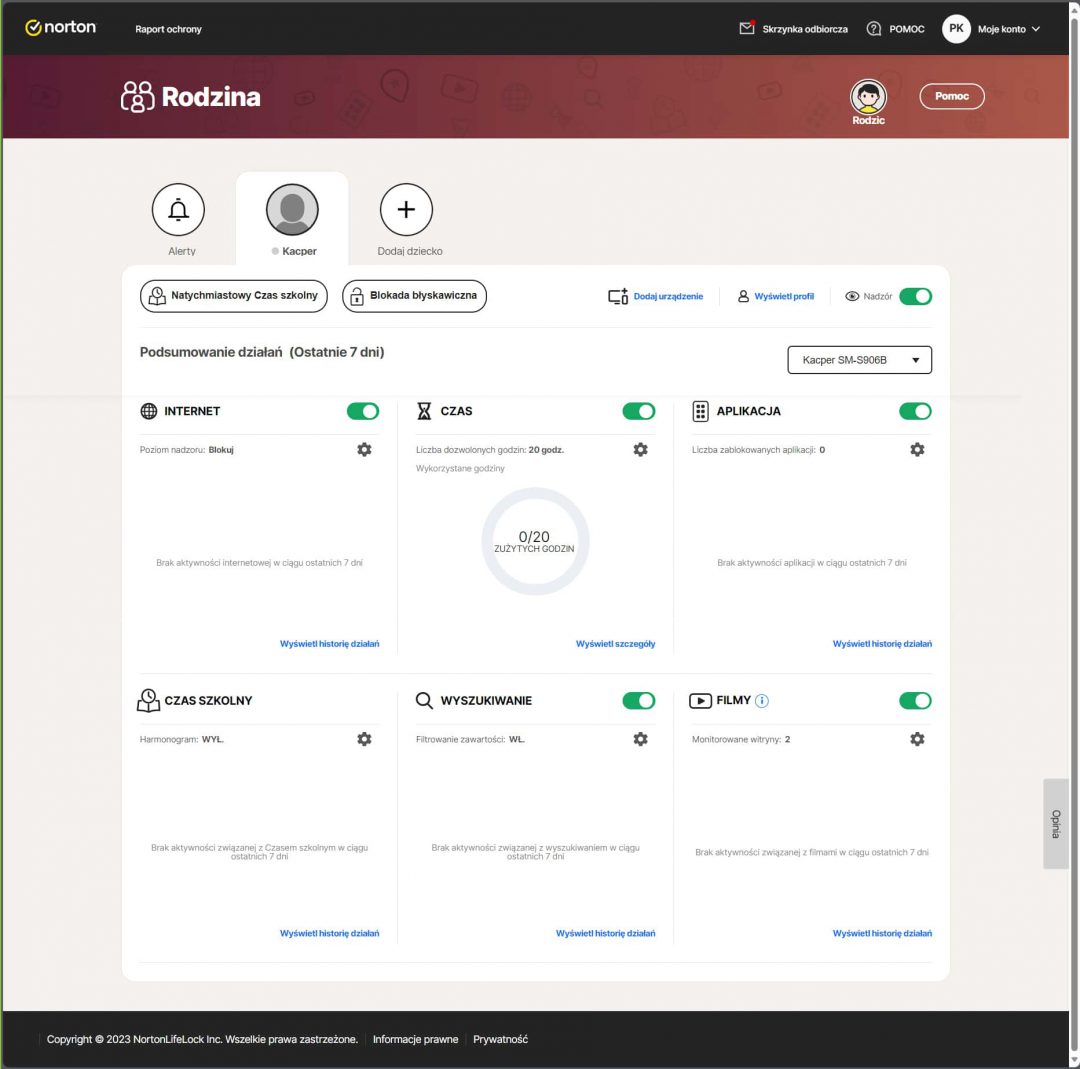Screen dimensions: 1080x1069
Task: Open Raport ochrony menu item
Action: click(x=168, y=29)
